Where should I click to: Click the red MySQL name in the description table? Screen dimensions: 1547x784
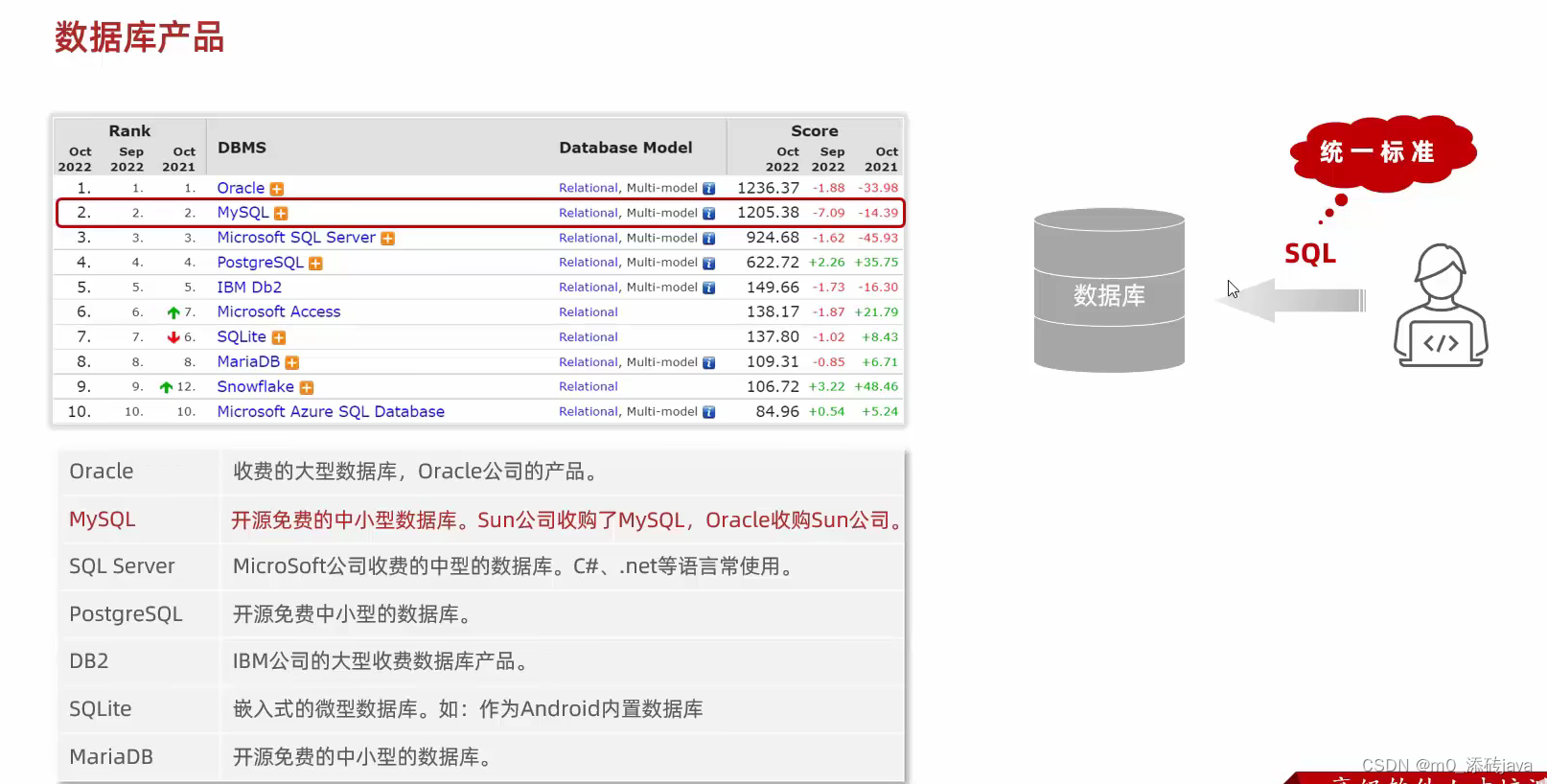[103, 519]
